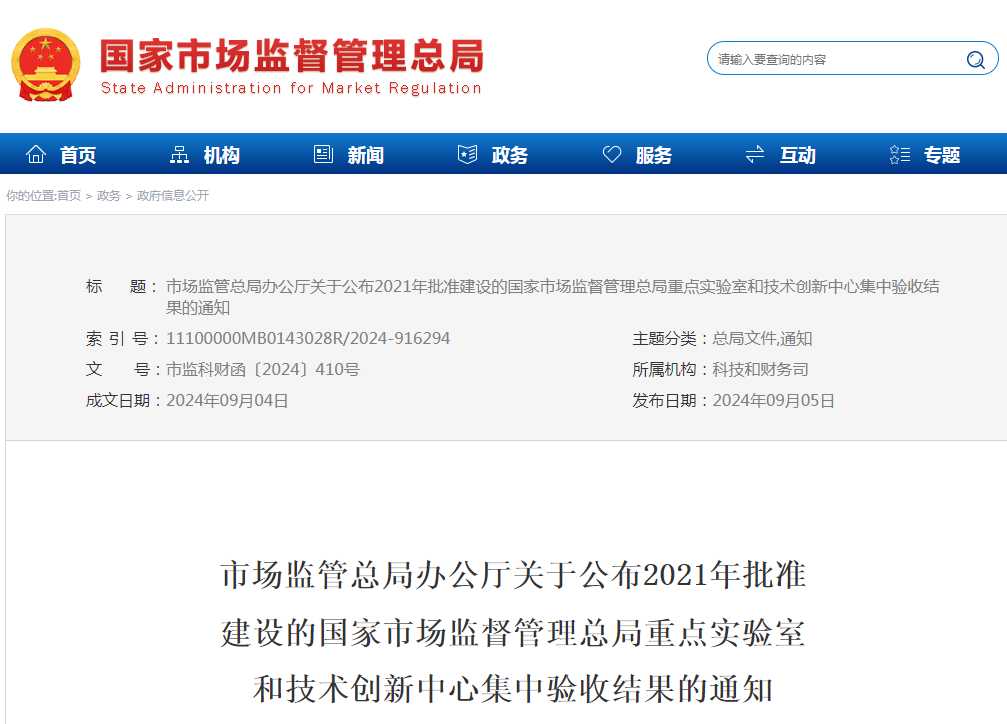Click the magnifier search icon
This screenshot has width=1007, height=724.
tap(976, 60)
